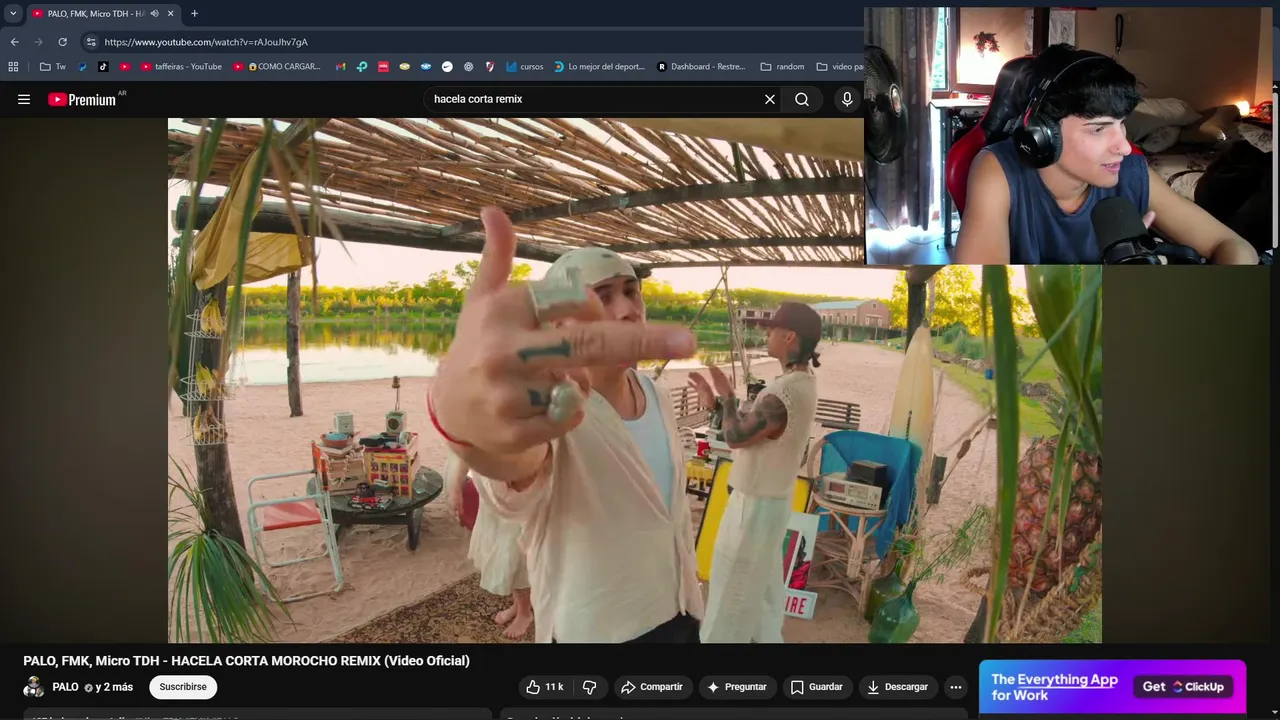The height and width of the screenshot is (720, 1280).
Task: Open more actions three-dot menu
Action: click(x=956, y=687)
